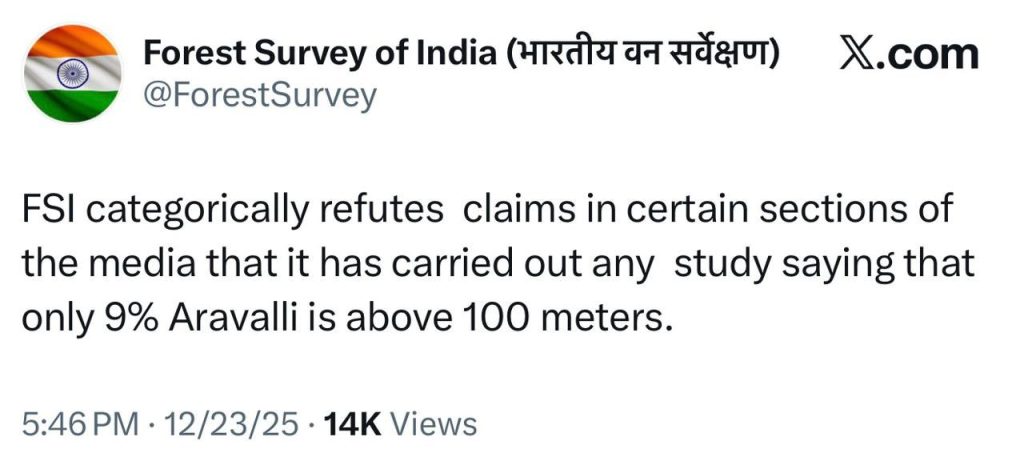Image resolution: width=1024 pixels, height=453 pixels.
Task: Click the X logo icon
Action: point(863,54)
